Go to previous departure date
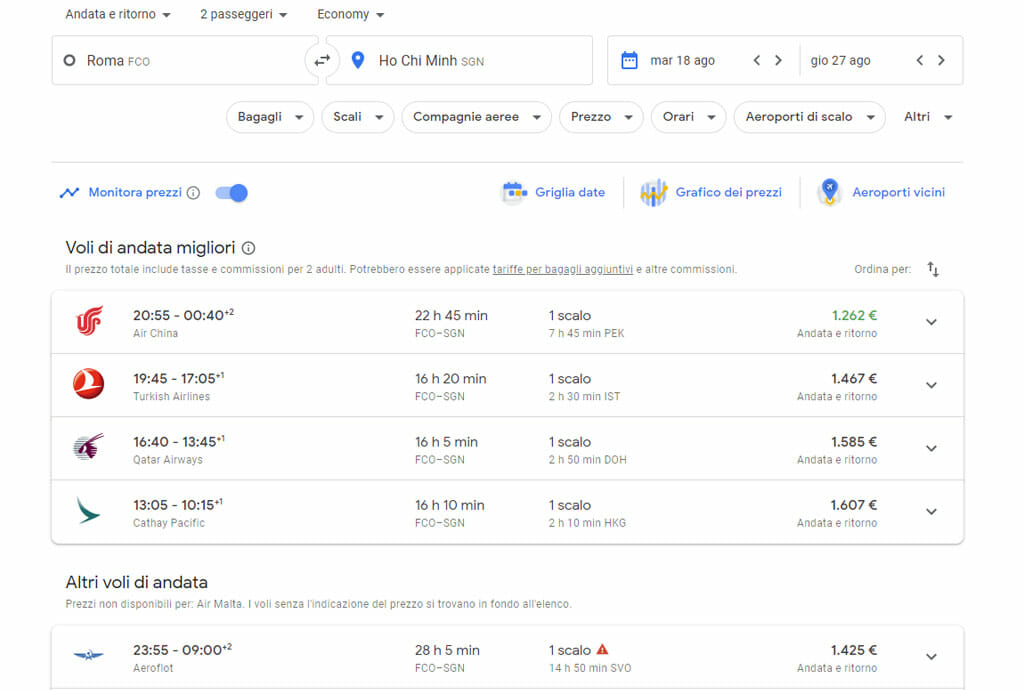 point(757,60)
